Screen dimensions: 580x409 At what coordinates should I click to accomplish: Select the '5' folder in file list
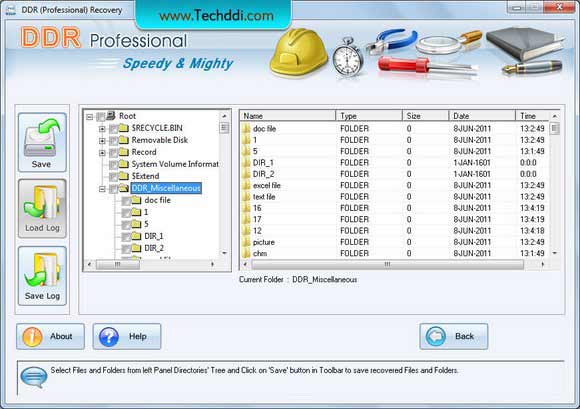pyautogui.click(x=255, y=151)
